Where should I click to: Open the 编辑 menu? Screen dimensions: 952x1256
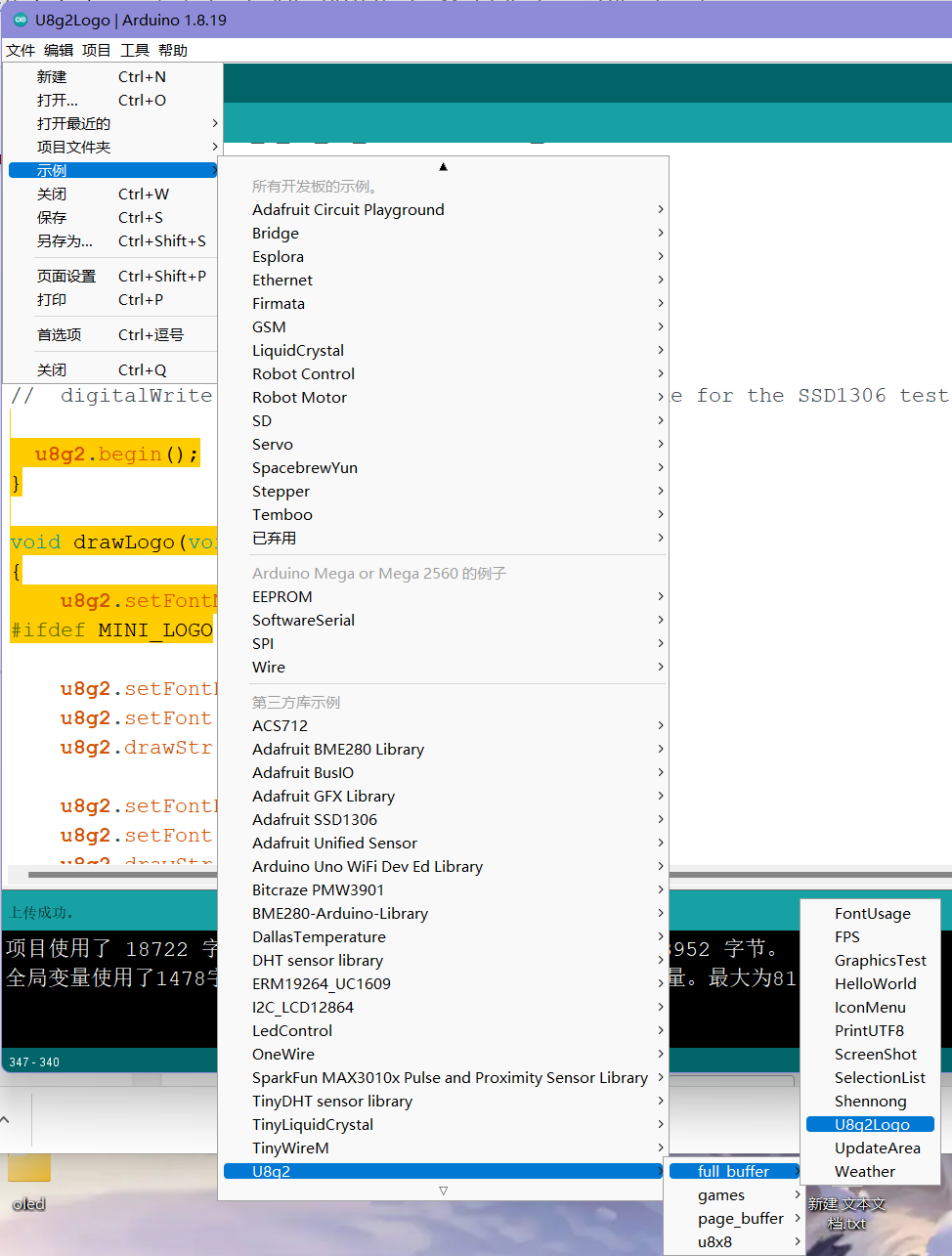(x=59, y=50)
